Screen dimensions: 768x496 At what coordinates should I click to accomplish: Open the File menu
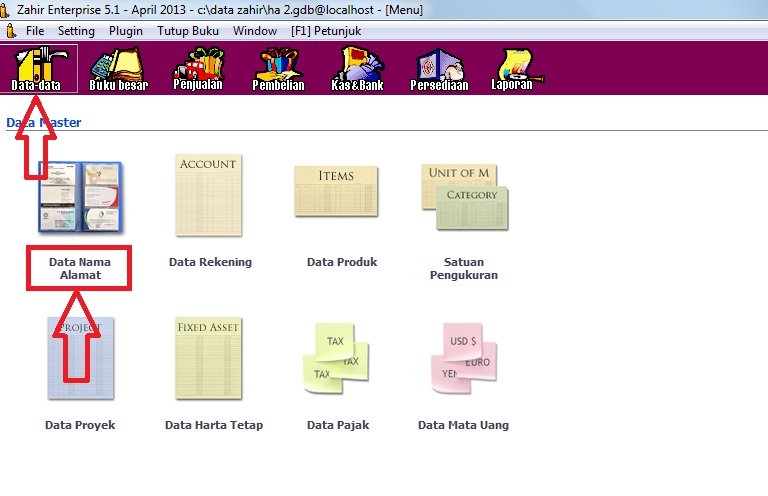(35, 31)
